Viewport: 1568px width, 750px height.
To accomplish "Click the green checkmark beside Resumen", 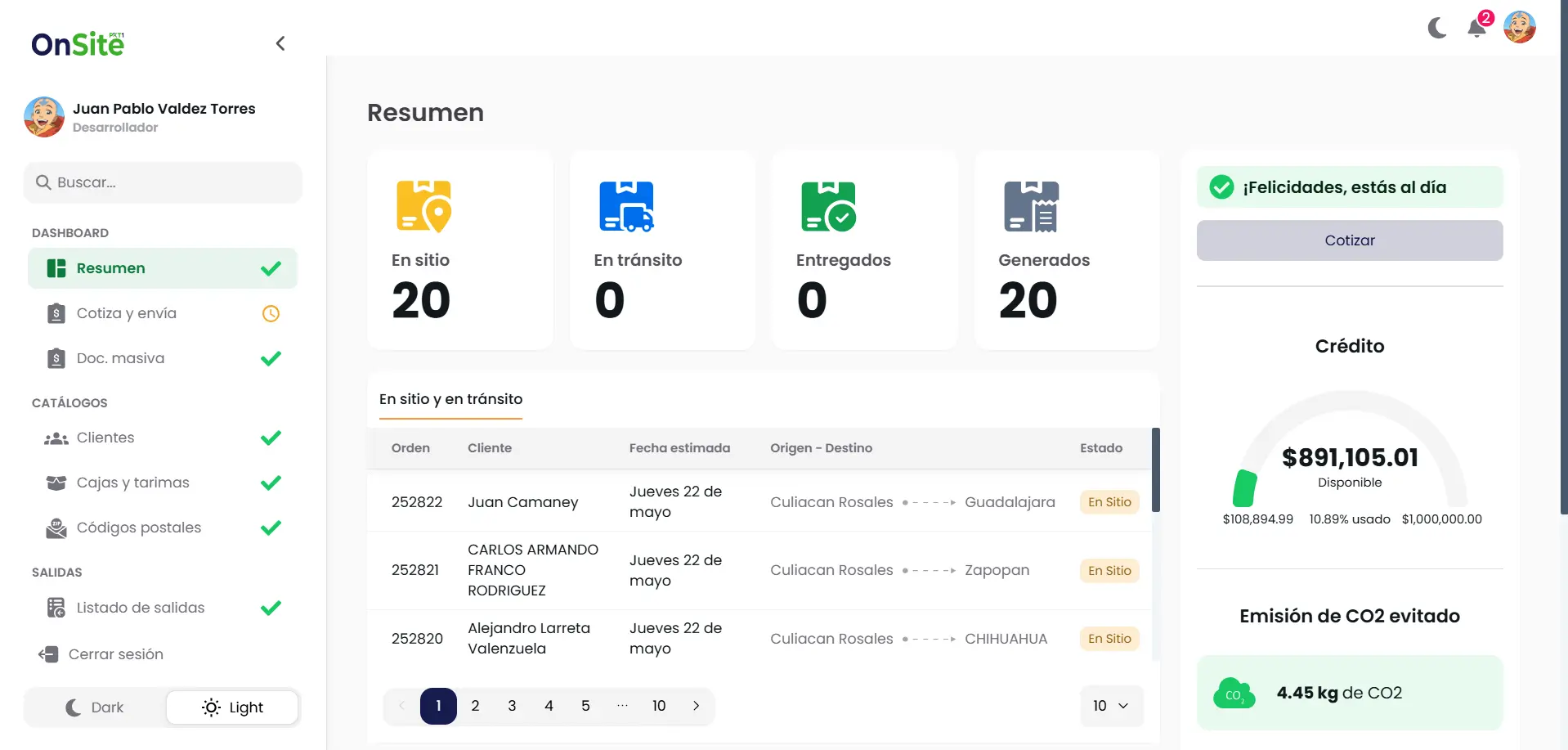I will (271, 268).
